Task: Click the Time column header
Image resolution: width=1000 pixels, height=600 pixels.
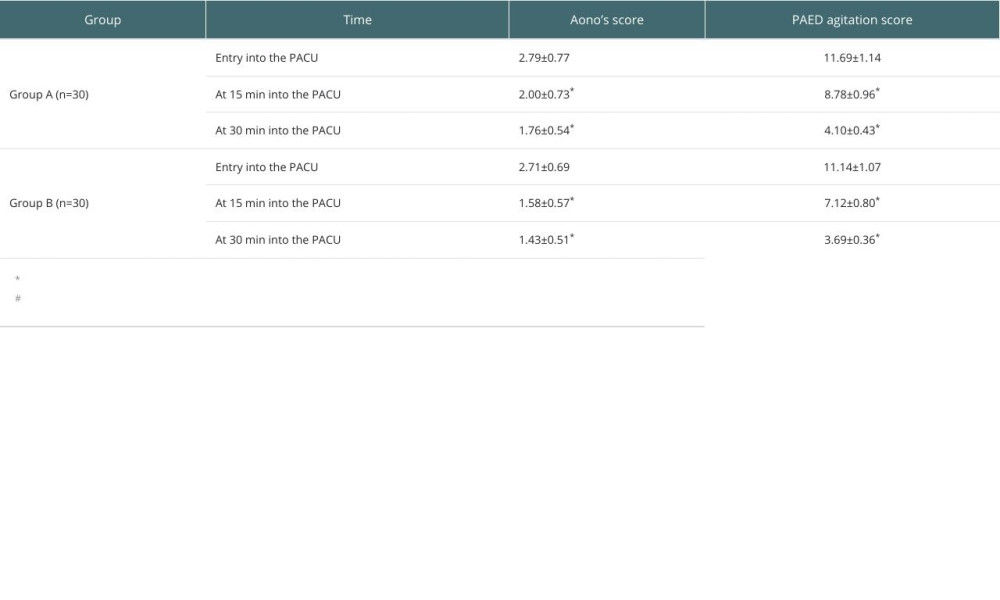Action: pyautogui.click(x=357, y=20)
